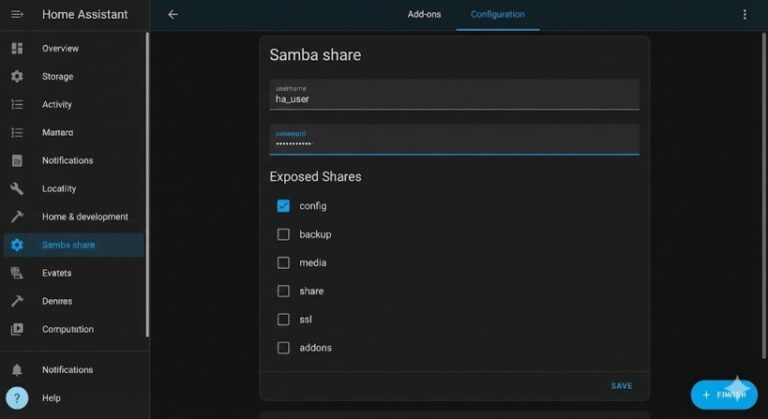Open the Help question mark icon
The image size is (768, 419).
(17, 397)
